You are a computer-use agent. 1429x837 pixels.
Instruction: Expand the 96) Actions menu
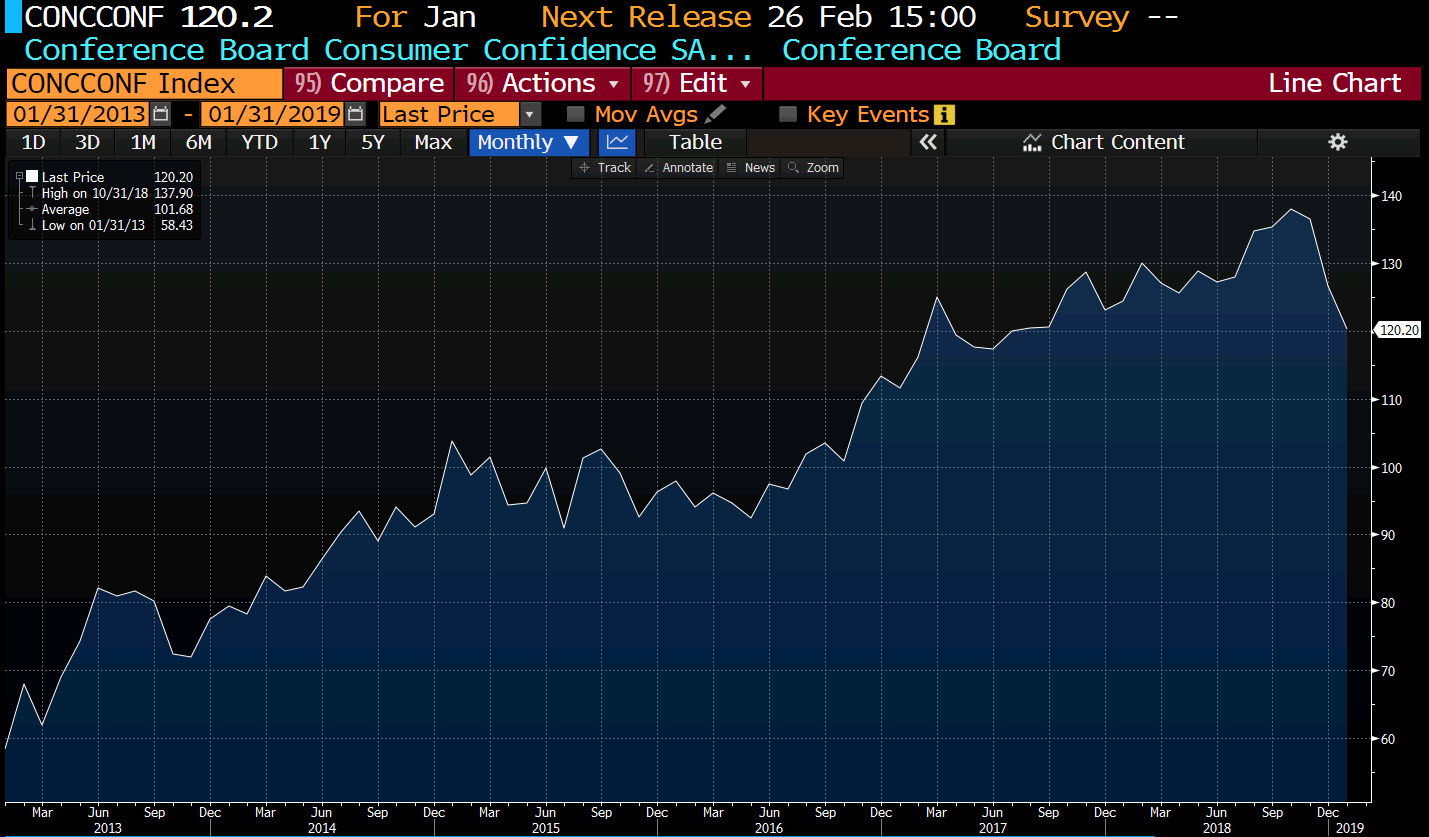click(x=543, y=83)
